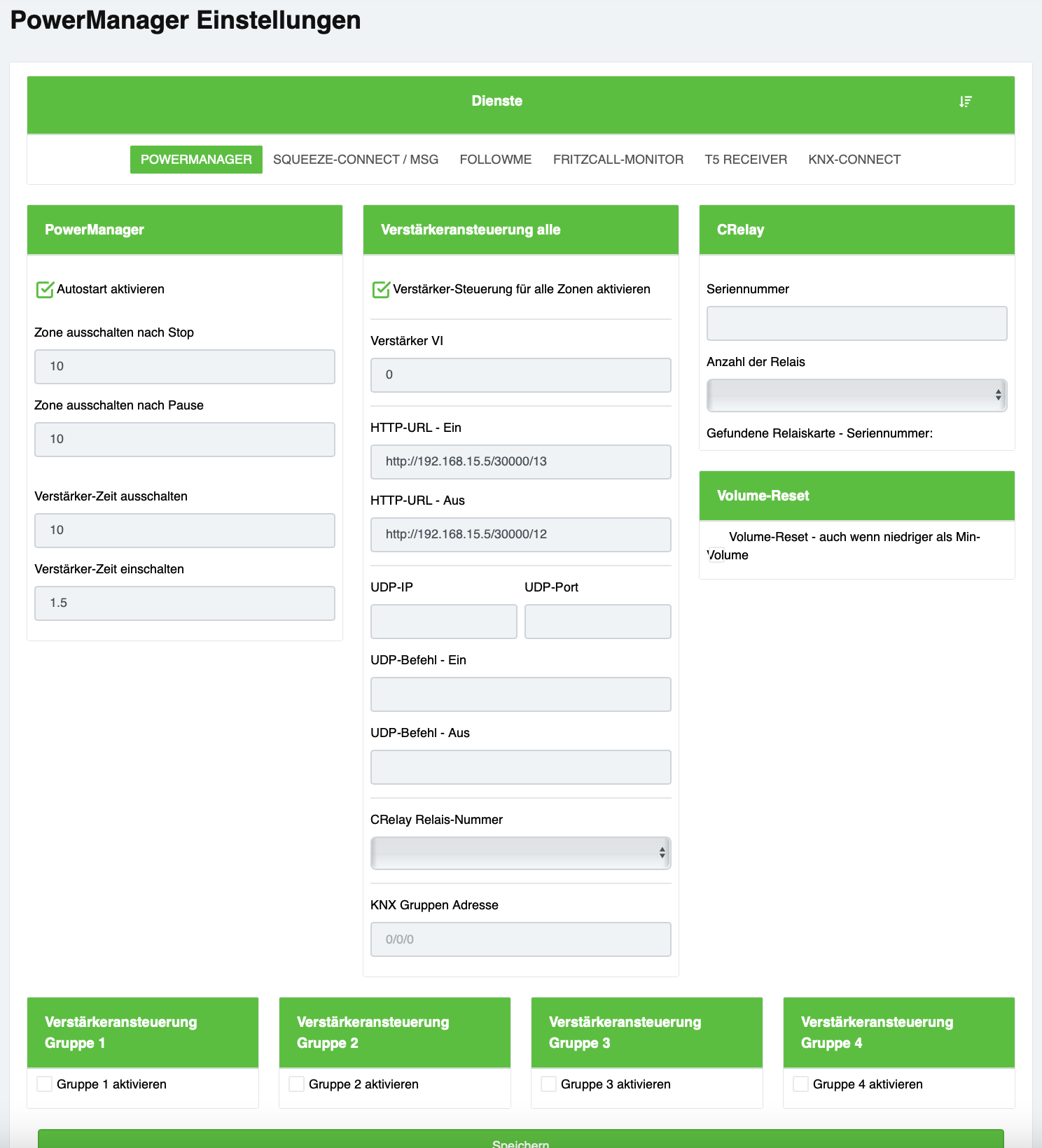The image size is (1042, 1148).
Task: Click the PowerManager panel header
Action: click(185, 230)
